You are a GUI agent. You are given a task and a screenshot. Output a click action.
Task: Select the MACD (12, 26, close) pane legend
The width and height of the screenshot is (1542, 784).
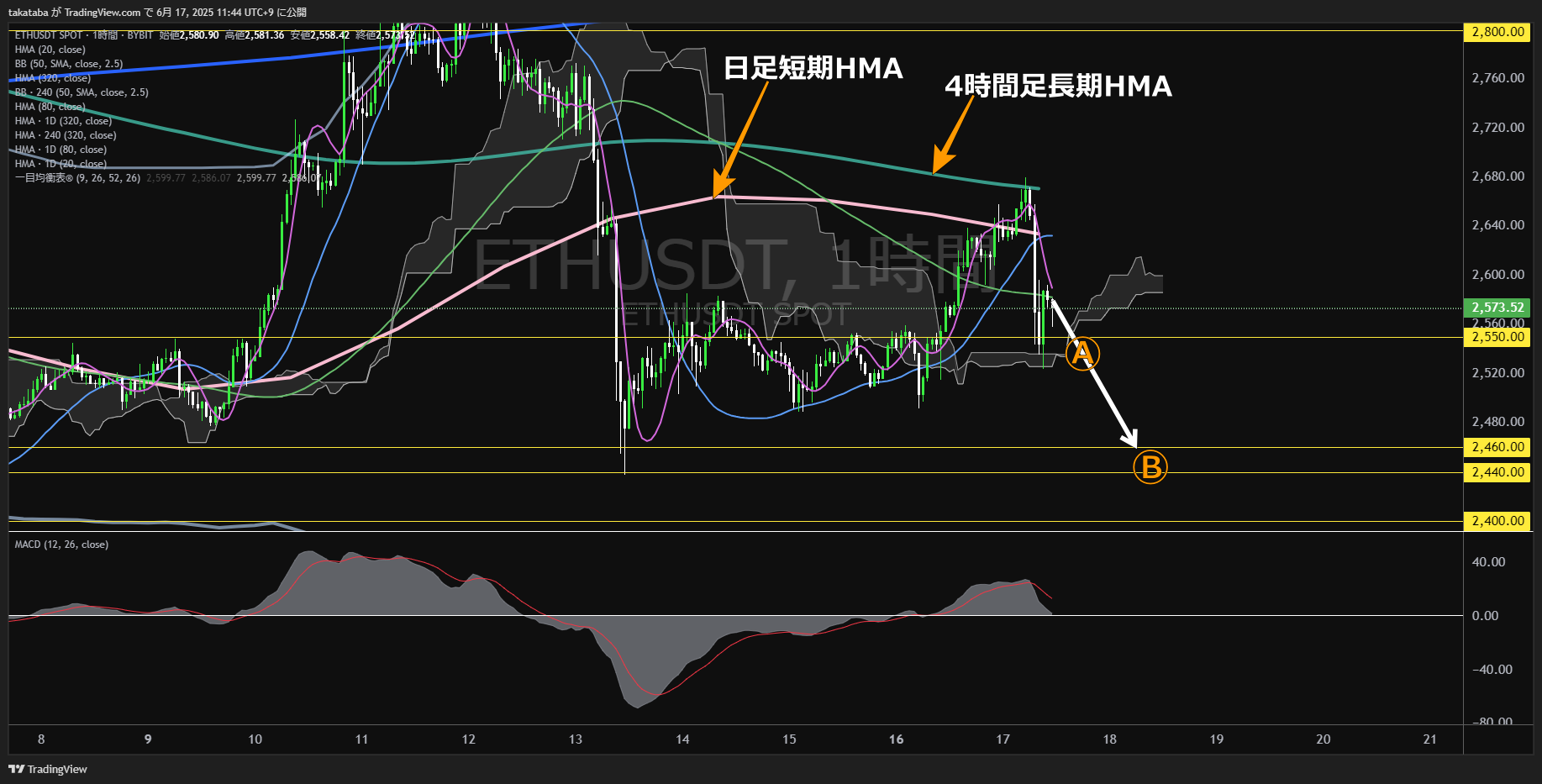click(x=61, y=545)
